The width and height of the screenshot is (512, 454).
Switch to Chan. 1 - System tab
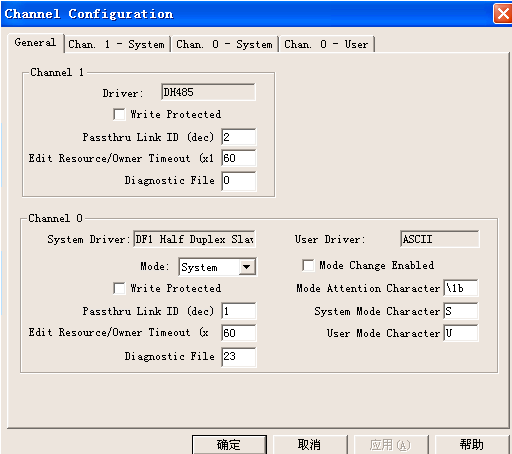117,44
